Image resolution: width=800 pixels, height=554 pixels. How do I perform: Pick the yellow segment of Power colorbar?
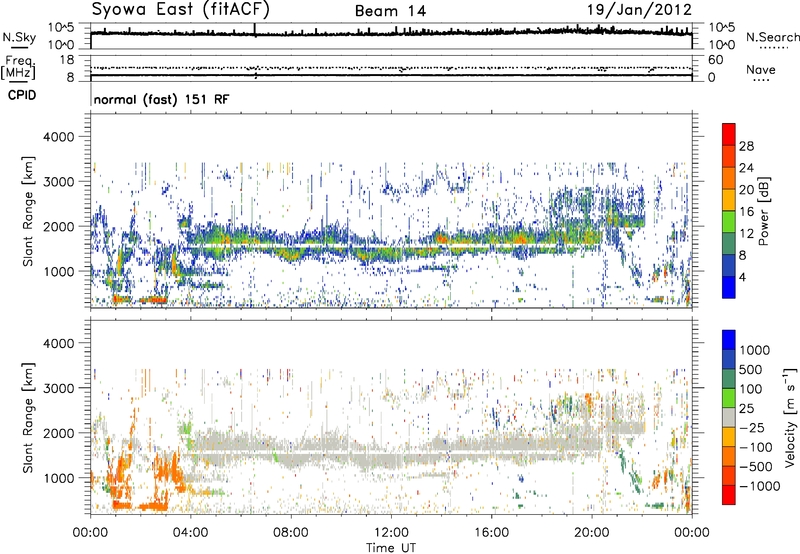coord(729,200)
